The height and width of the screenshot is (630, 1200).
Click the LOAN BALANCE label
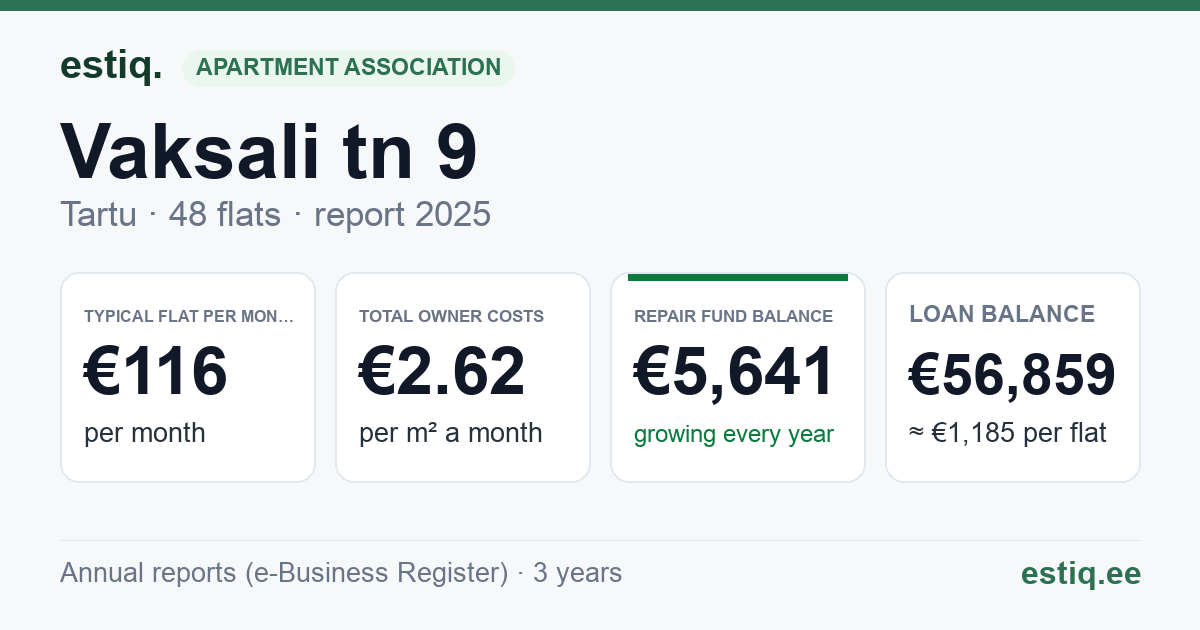coord(1002,314)
